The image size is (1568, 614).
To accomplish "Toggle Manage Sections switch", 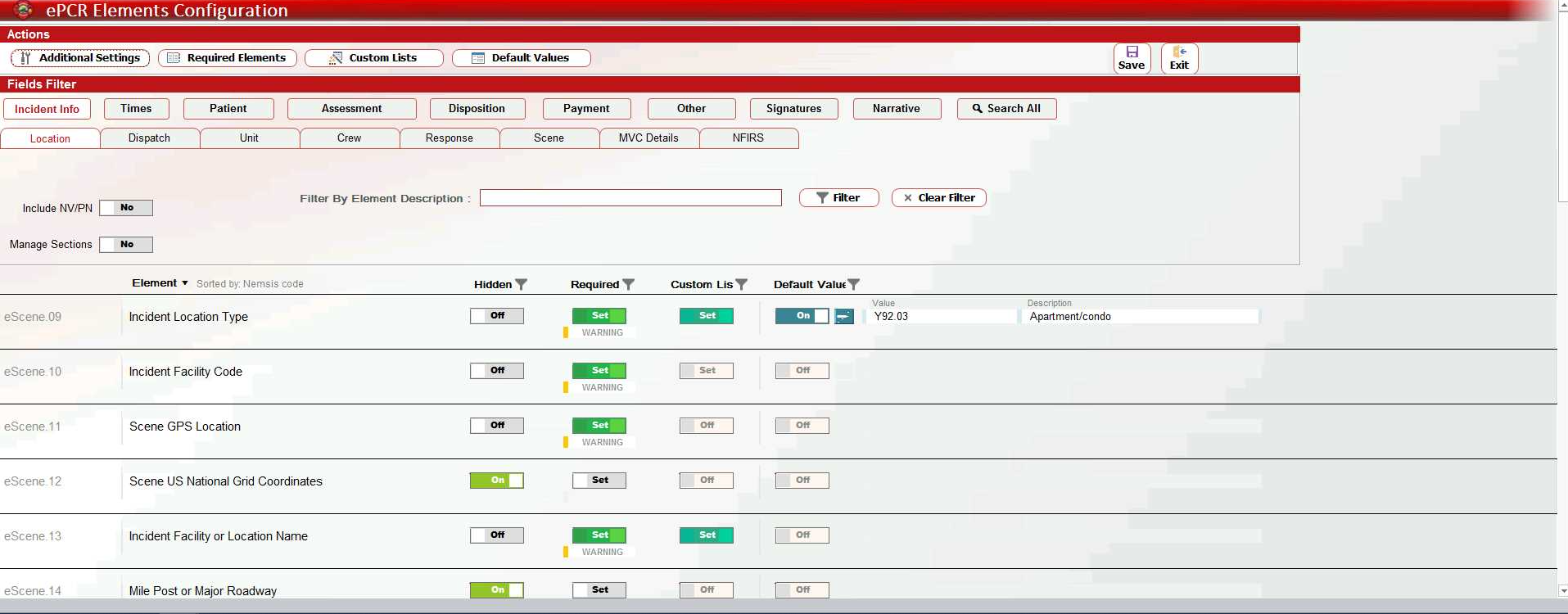I will [x=126, y=245].
